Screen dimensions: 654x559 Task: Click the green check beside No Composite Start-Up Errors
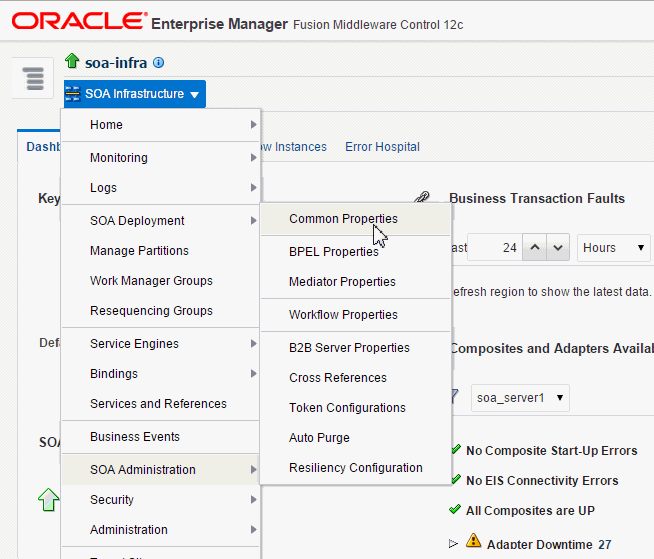point(457,451)
